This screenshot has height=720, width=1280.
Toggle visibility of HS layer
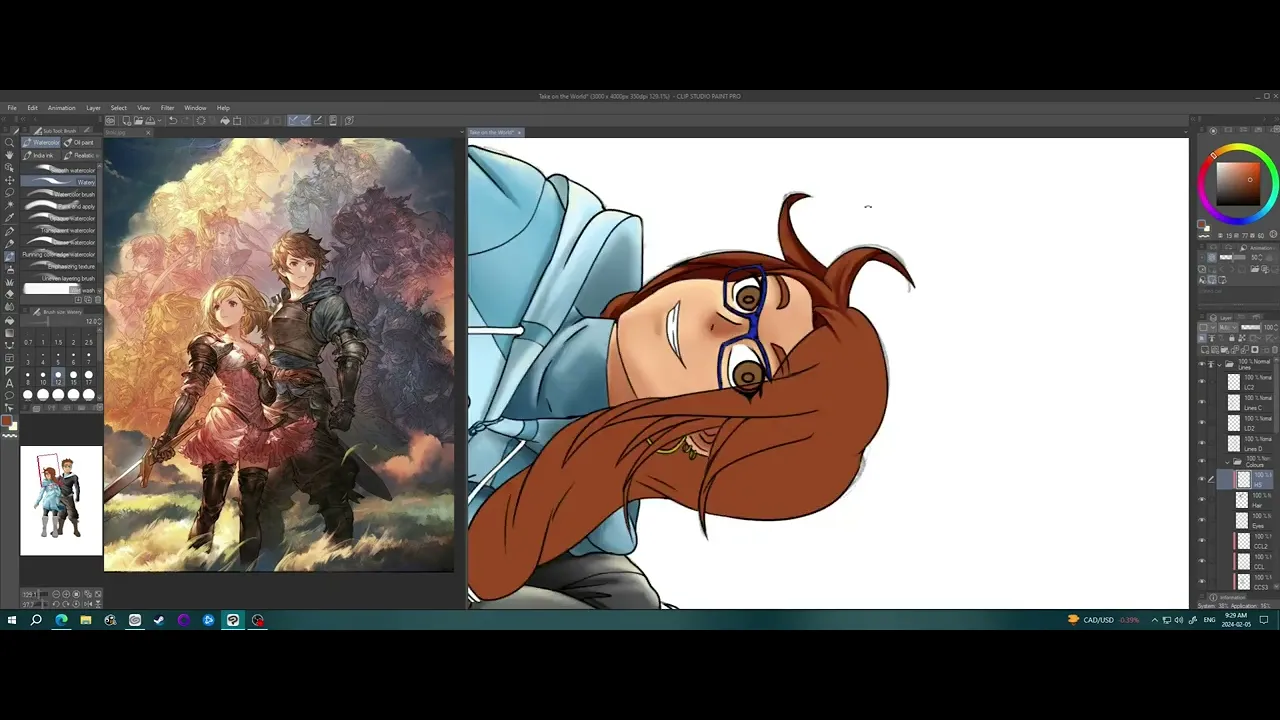click(x=1201, y=479)
